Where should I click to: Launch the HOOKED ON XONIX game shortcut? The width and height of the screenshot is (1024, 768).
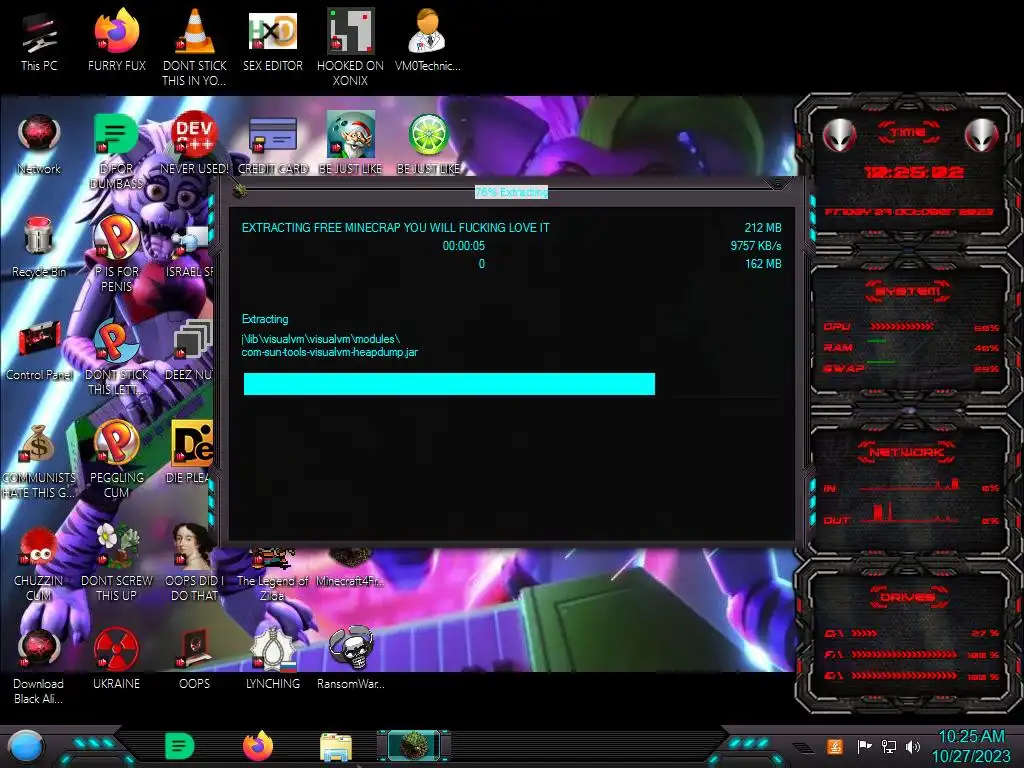[x=351, y=47]
